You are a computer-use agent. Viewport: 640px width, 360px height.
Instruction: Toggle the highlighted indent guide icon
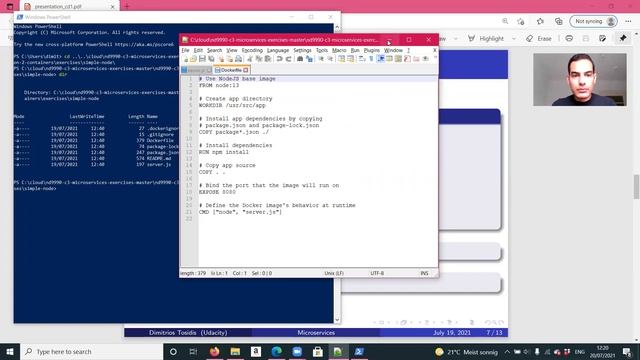(380, 59)
